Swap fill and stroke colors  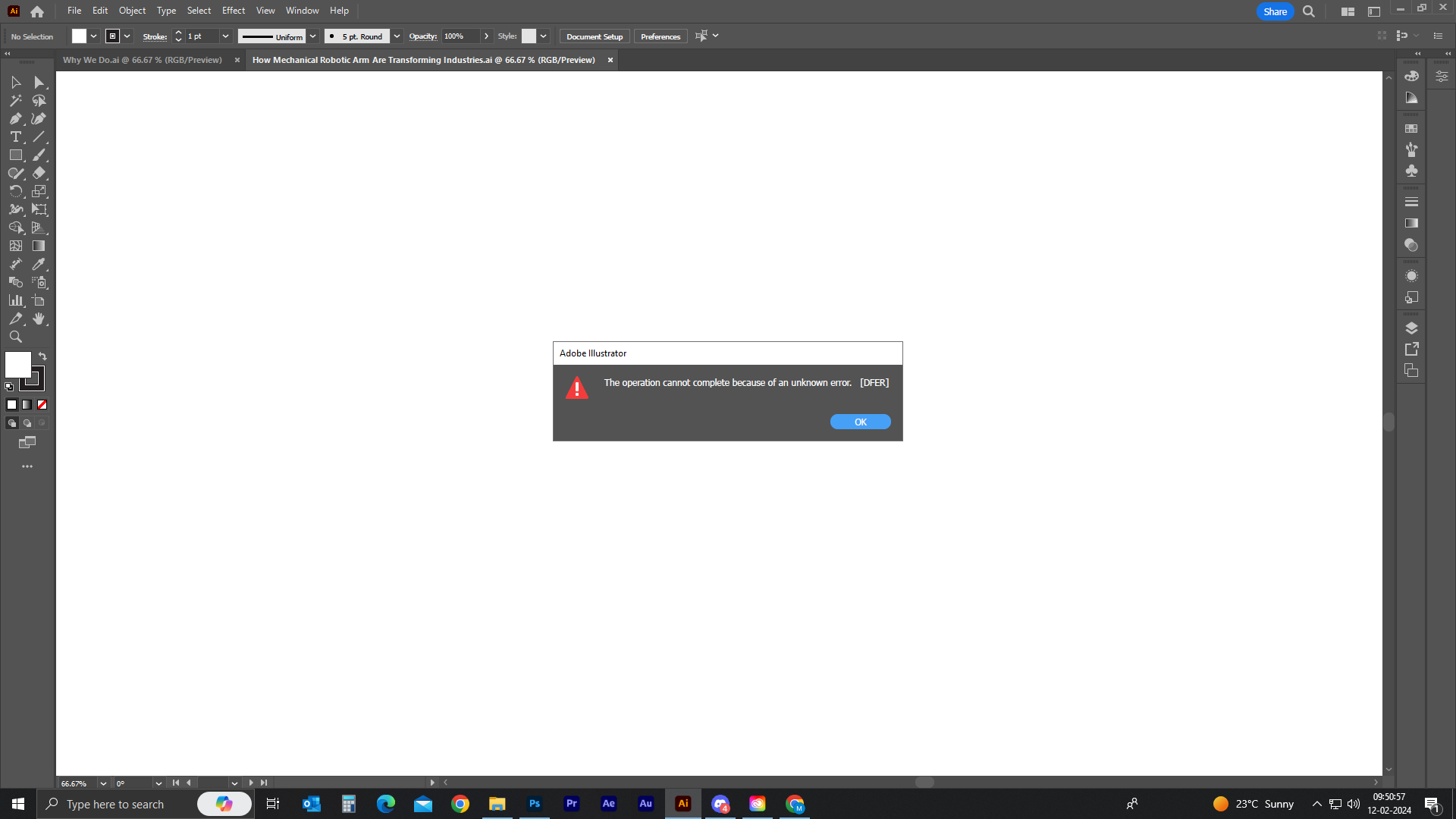tap(42, 356)
